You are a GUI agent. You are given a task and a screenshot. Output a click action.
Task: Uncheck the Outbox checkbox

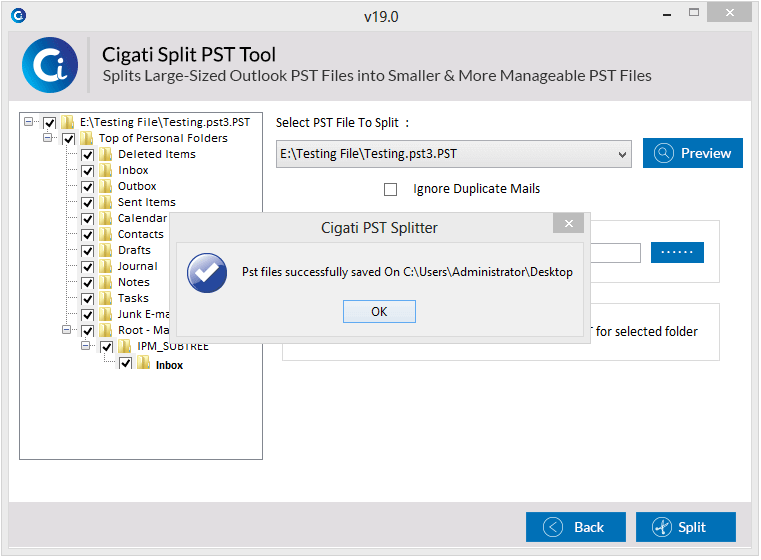pos(87,187)
